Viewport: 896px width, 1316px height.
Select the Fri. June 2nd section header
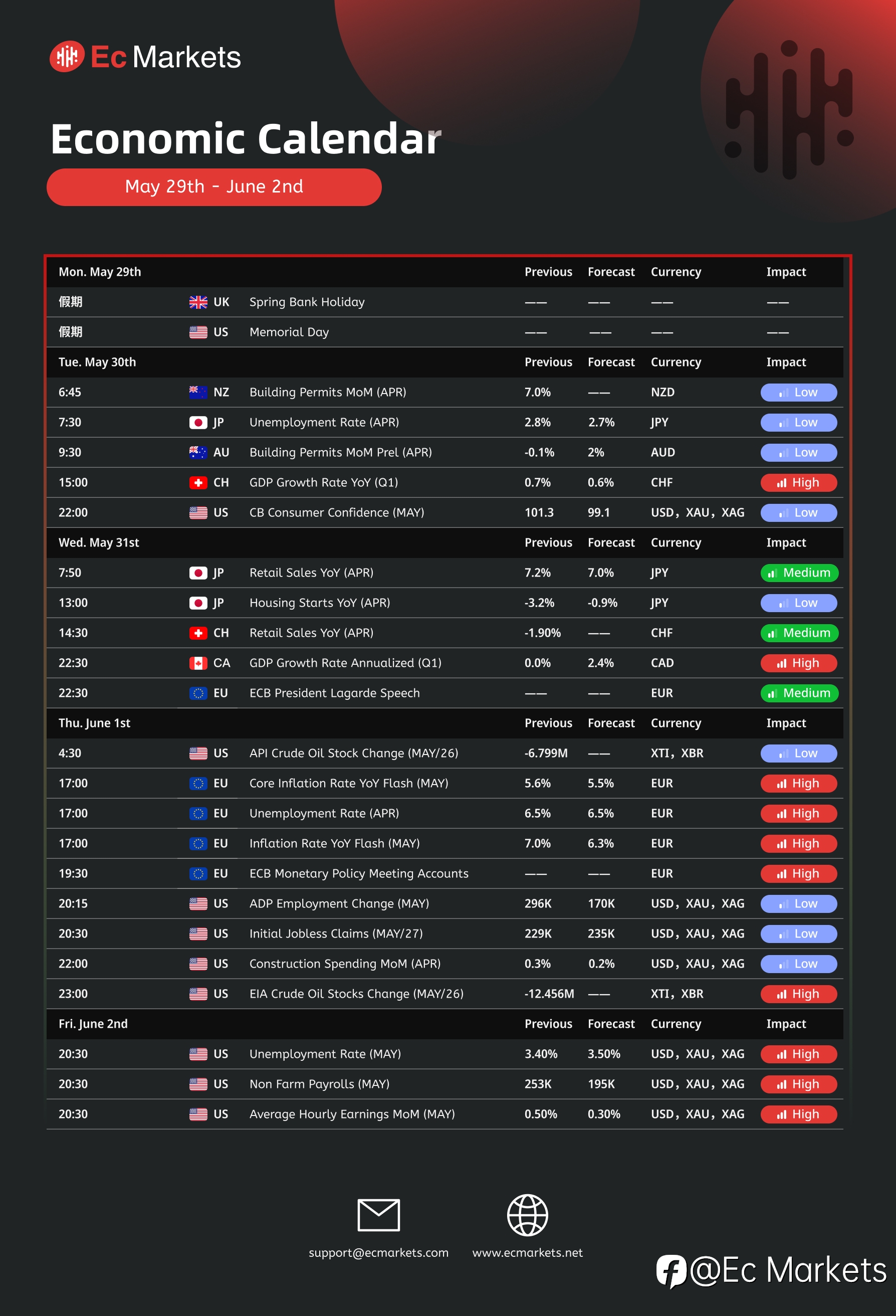tap(445, 1024)
